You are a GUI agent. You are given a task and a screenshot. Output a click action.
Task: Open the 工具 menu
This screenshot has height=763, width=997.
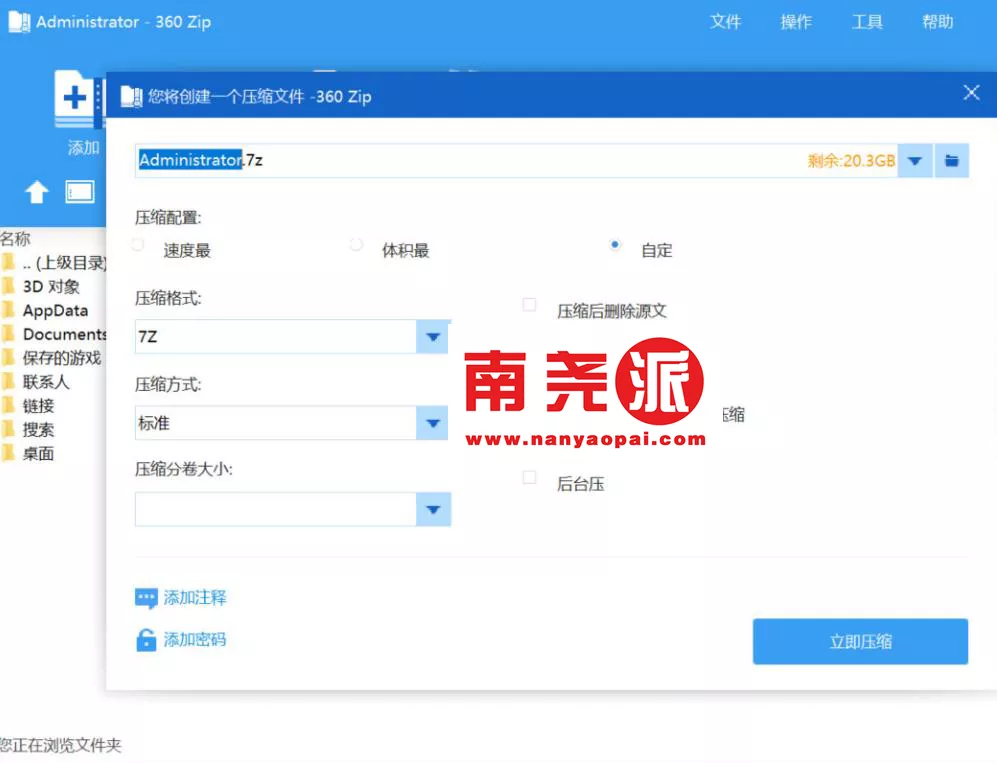click(x=867, y=22)
